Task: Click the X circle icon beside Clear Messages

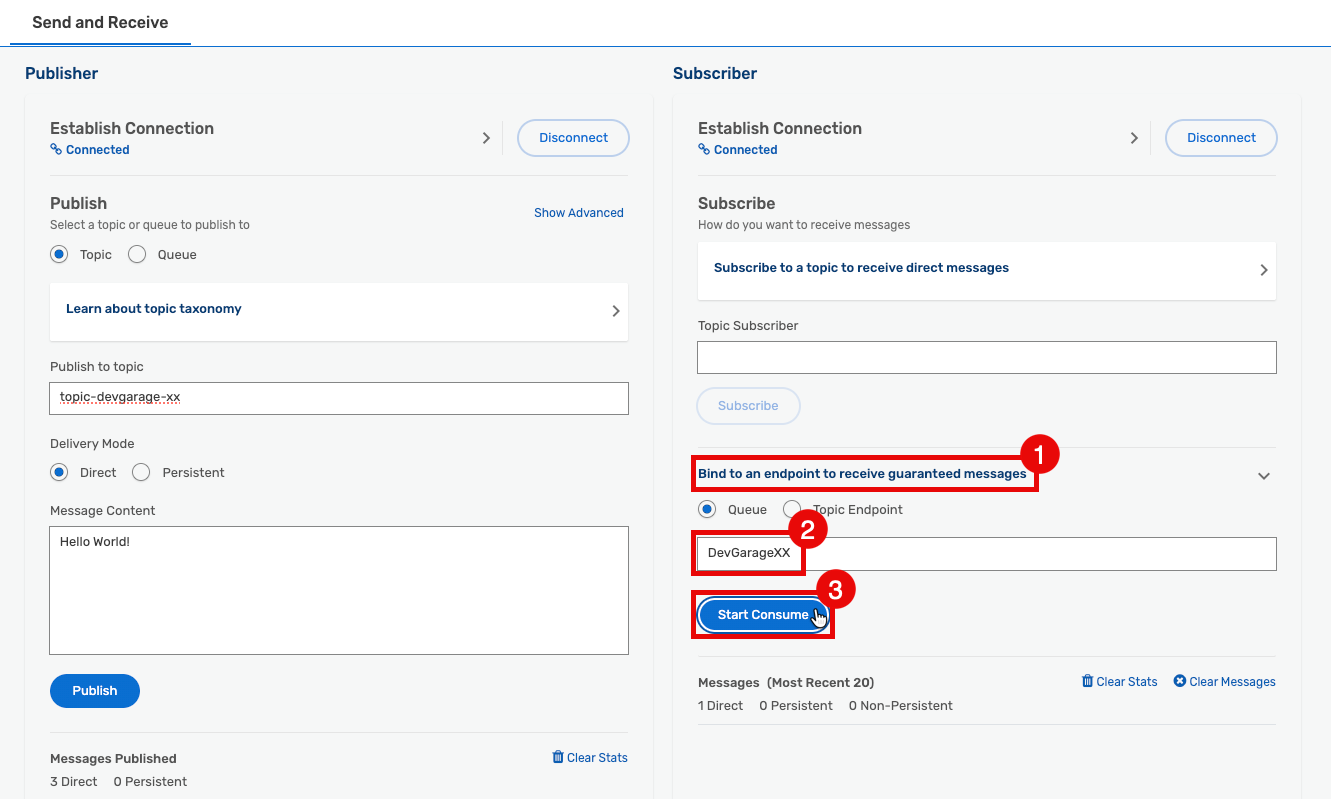Action: pyautogui.click(x=1179, y=681)
